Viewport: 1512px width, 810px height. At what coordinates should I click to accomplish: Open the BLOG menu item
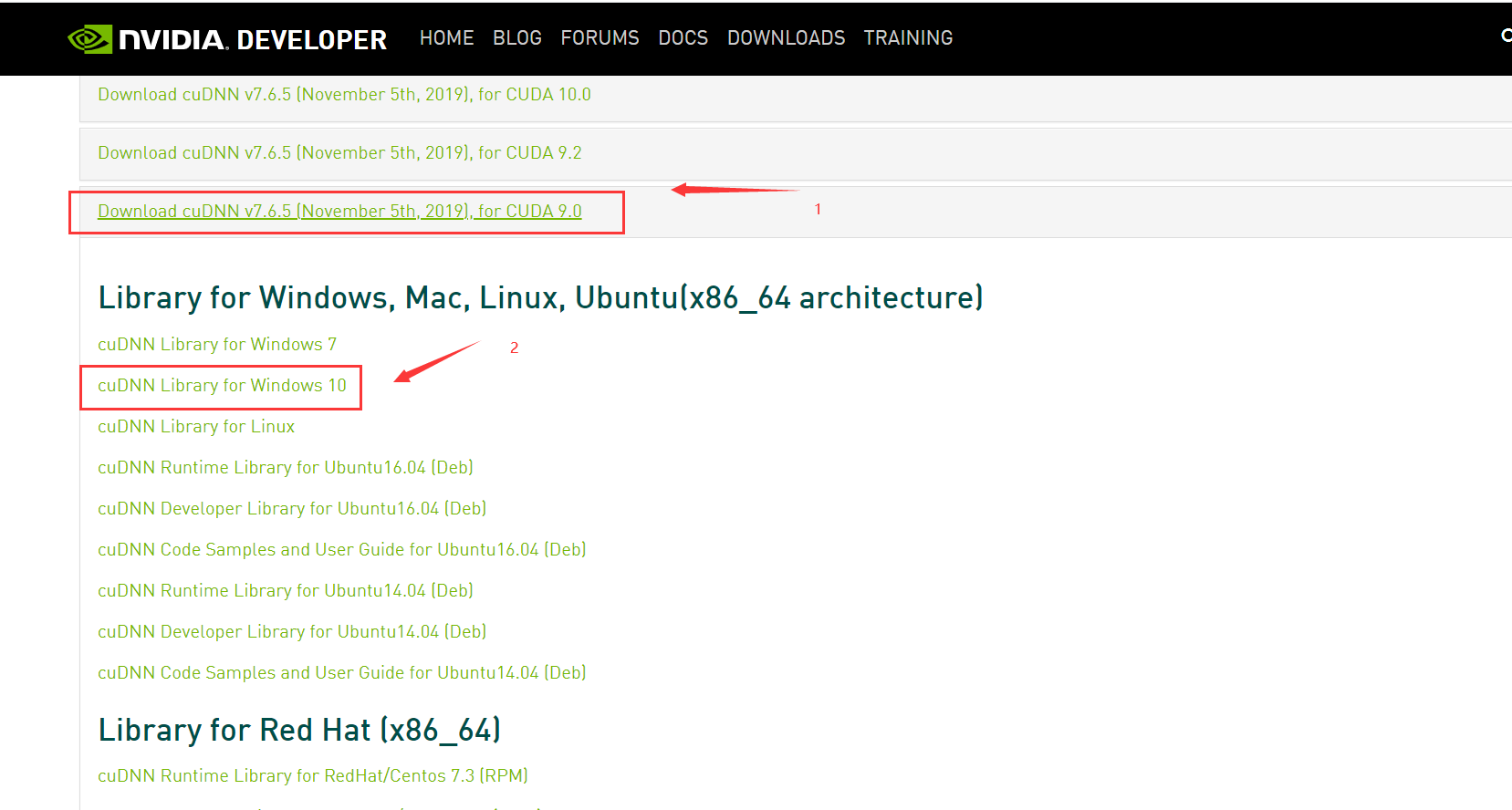point(517,38)
